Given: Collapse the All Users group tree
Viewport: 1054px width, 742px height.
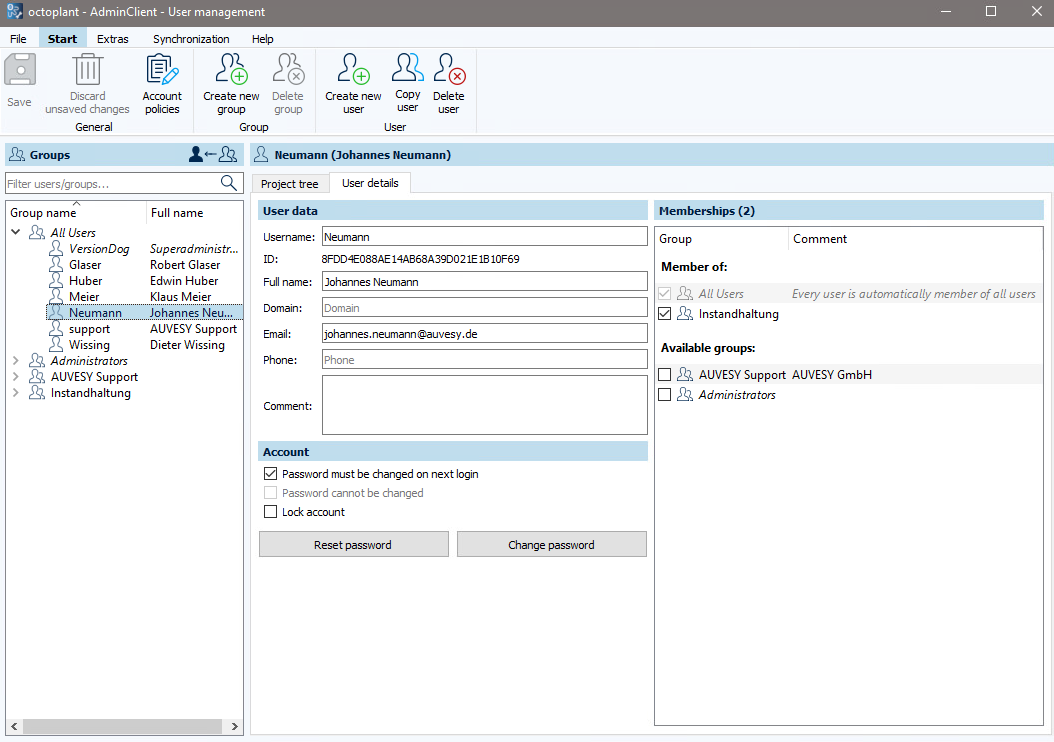Looking at the screenshot, I should pyautogui.click(x=16, y=232).
